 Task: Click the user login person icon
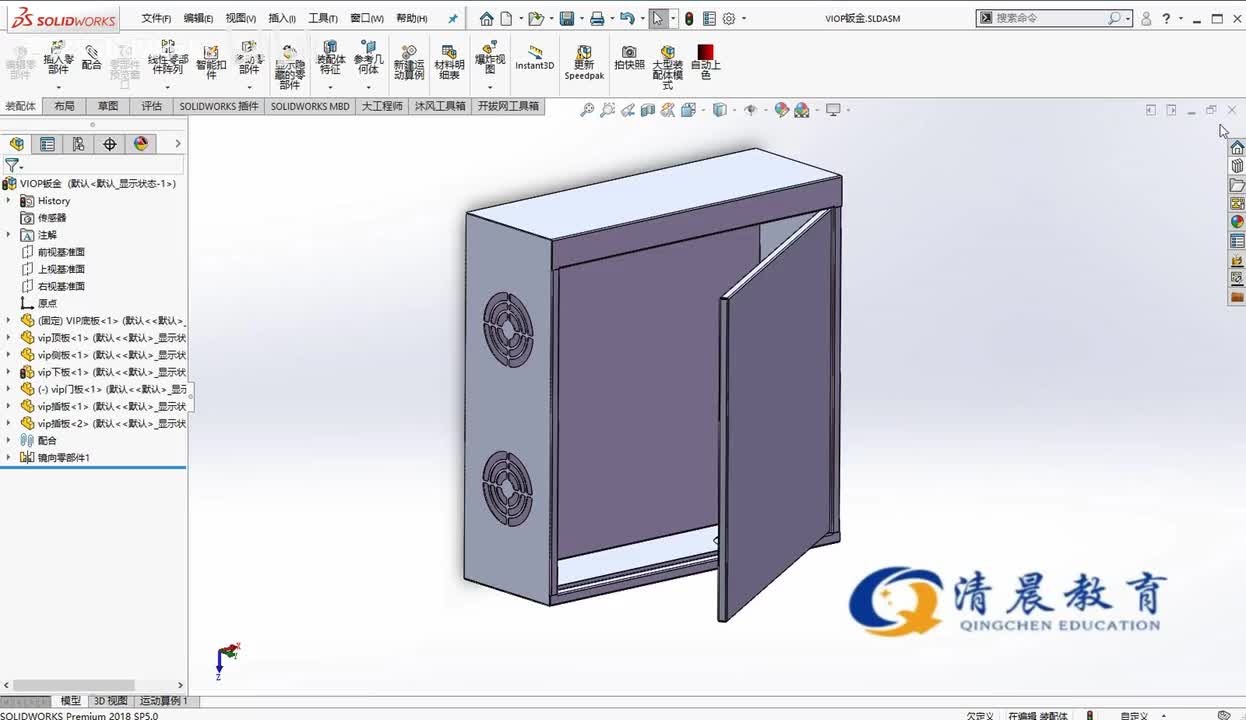click(x=1146, y=18)
